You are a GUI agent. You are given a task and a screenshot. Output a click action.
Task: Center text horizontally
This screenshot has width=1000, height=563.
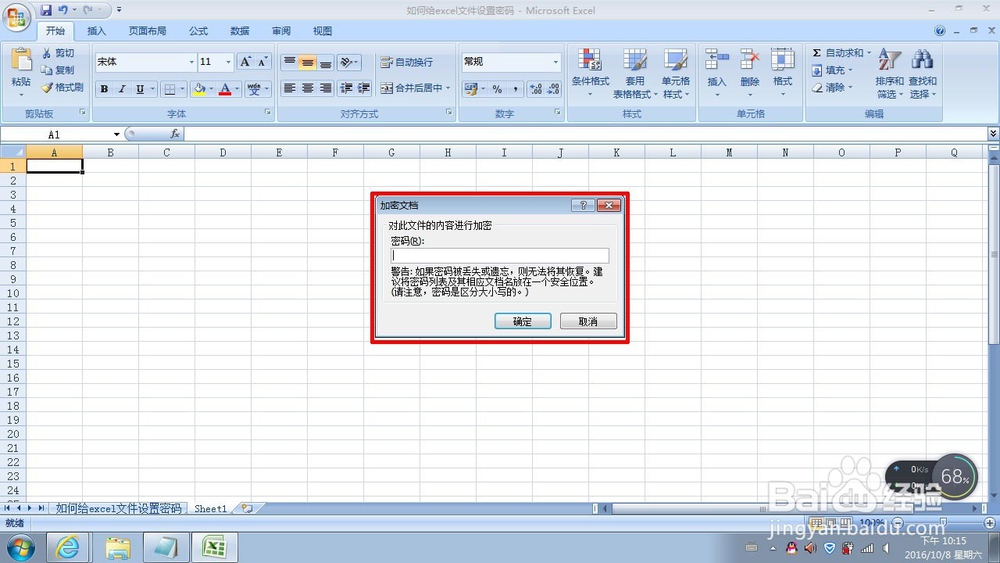click(307, 88)
